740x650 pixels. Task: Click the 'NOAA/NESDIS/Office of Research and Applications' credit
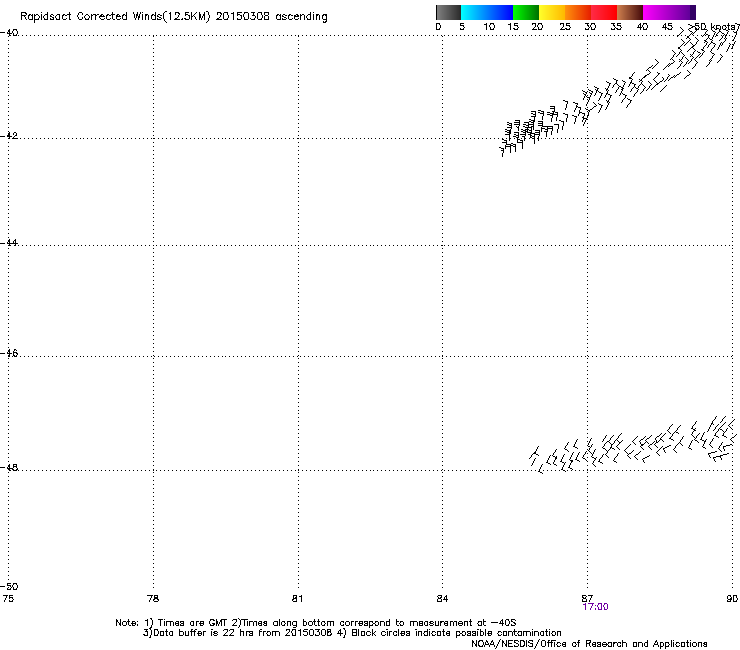(589, 644)
